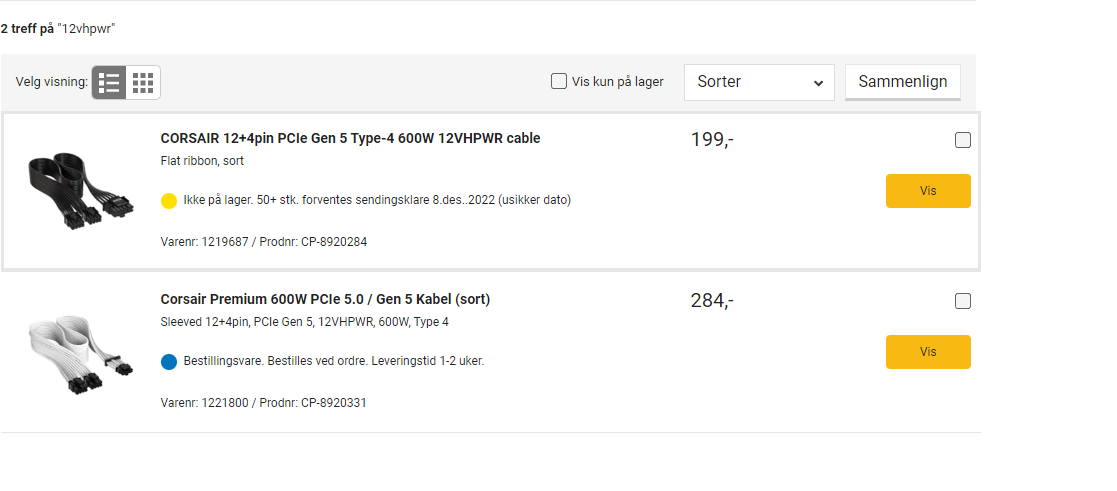Tick compare checkbox for 199,- cable

click(962, 140)
